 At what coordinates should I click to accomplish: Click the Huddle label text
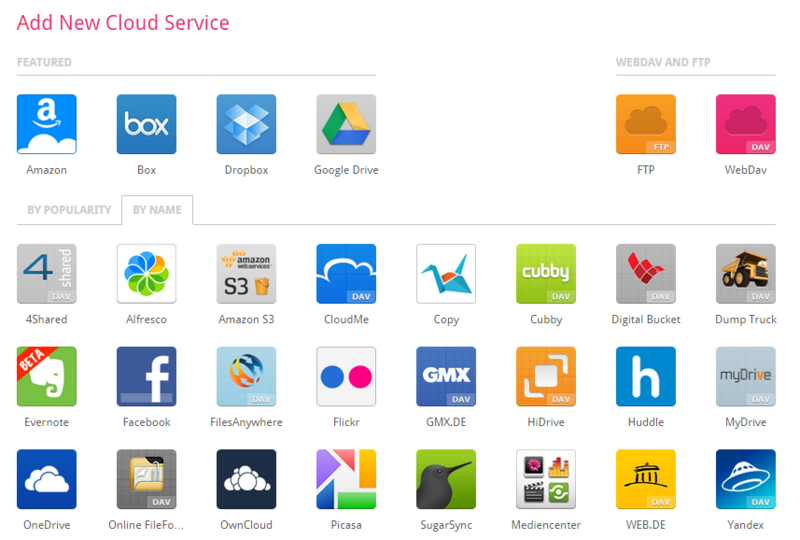[x=646, y=422]
